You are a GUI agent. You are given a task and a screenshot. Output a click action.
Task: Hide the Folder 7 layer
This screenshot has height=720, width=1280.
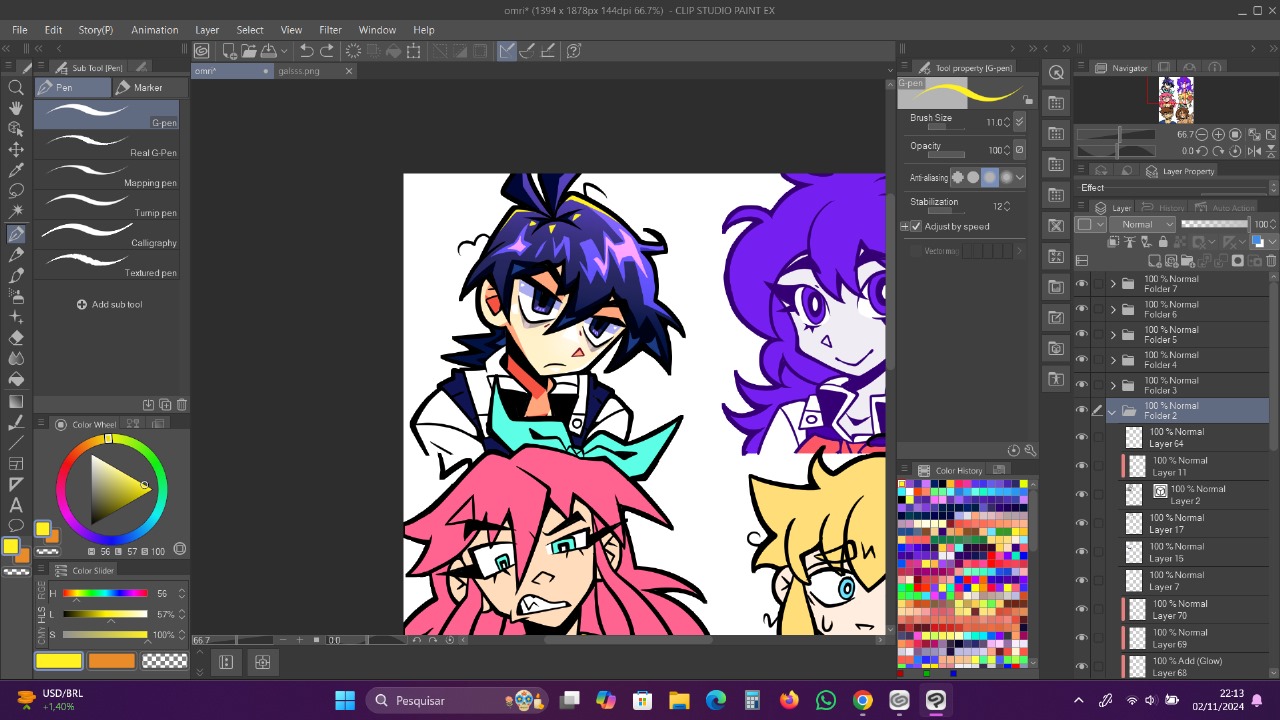[x=1081, y=284]
